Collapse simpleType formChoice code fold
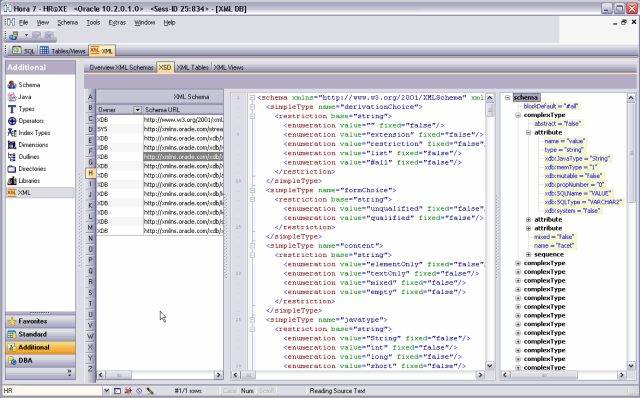 tap(252, 190)
